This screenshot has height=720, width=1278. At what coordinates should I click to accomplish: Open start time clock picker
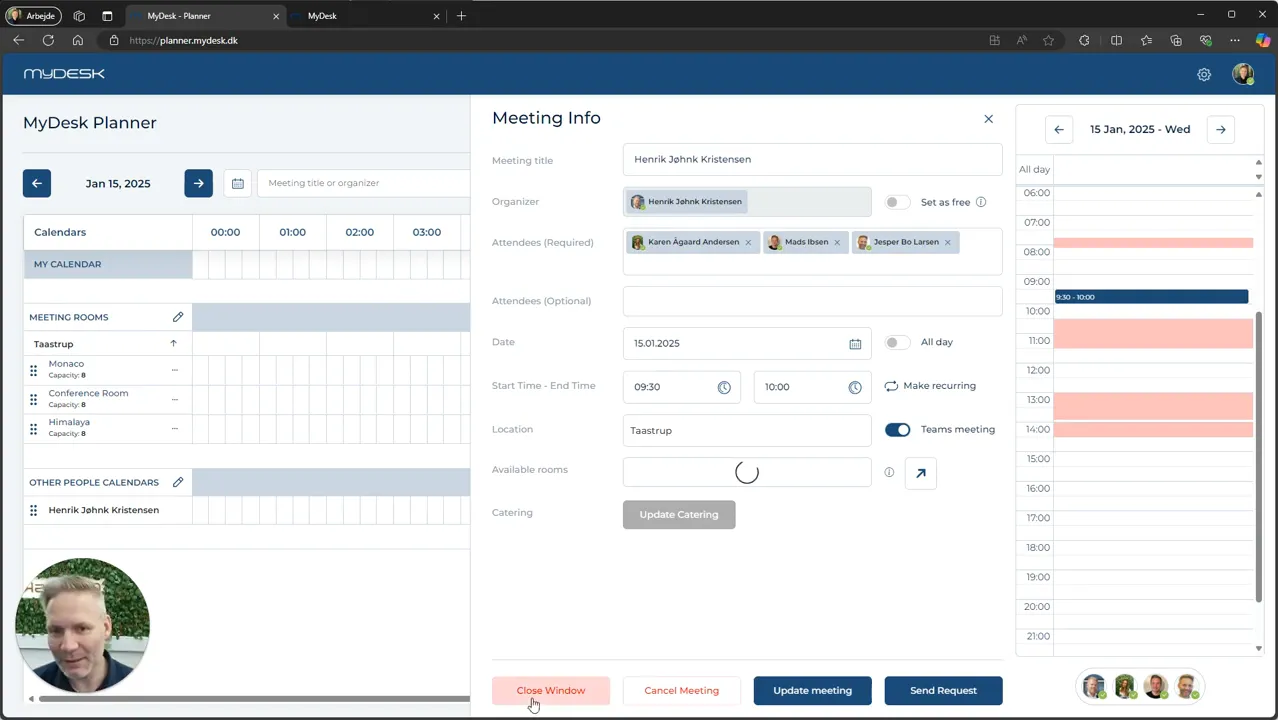724,387
